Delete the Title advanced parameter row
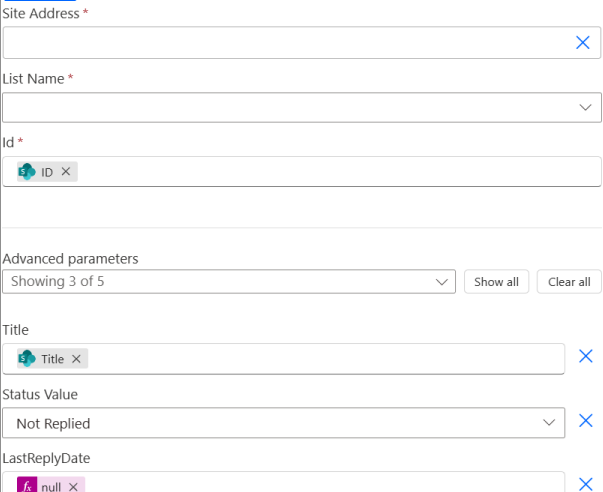Image resolution: width=603 pixels, height=492 pixels. coord(585,356)
